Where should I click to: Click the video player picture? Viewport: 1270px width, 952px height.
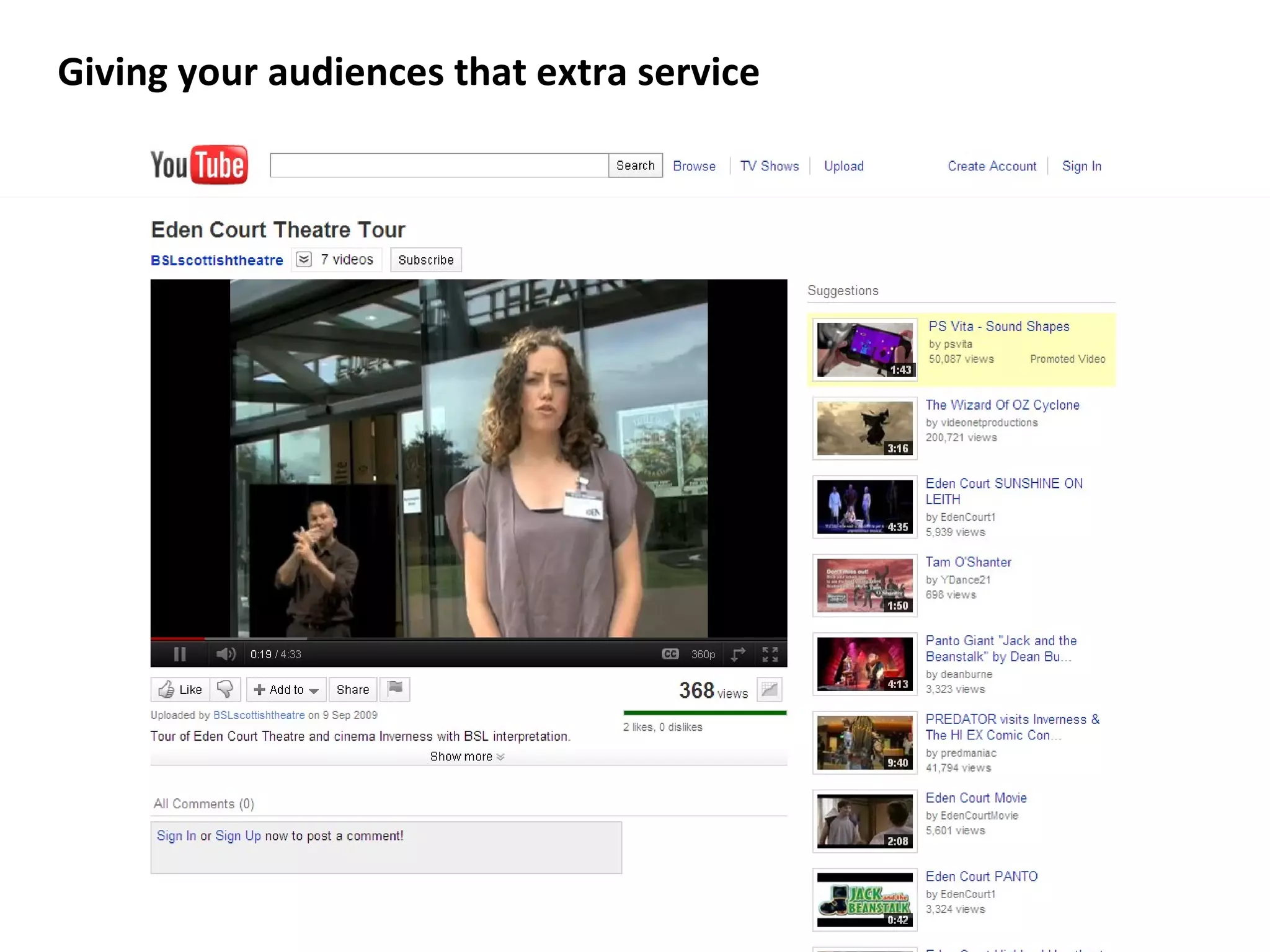469,458
